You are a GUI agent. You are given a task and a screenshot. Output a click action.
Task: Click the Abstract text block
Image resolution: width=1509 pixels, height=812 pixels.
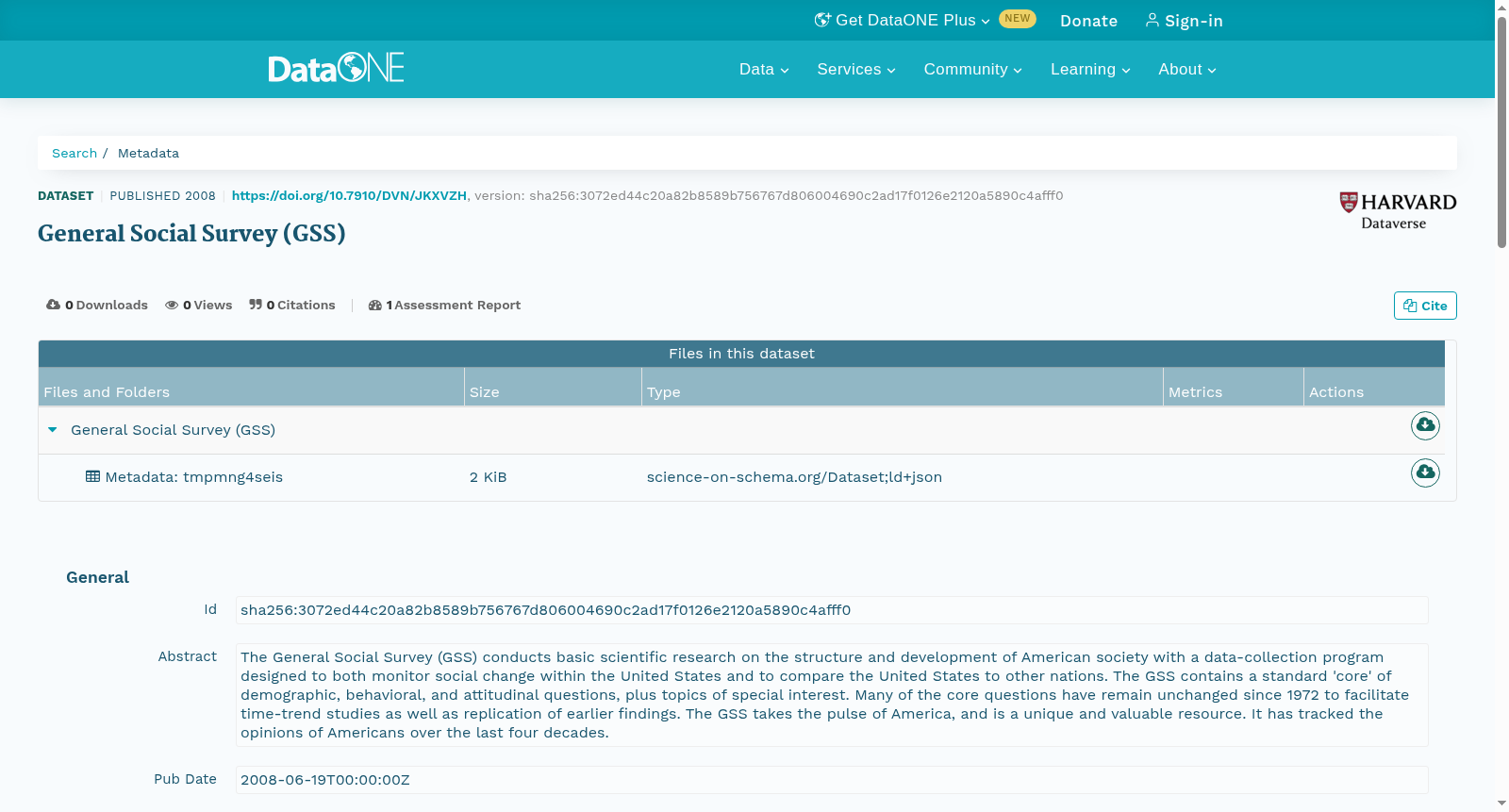[832, 695]
